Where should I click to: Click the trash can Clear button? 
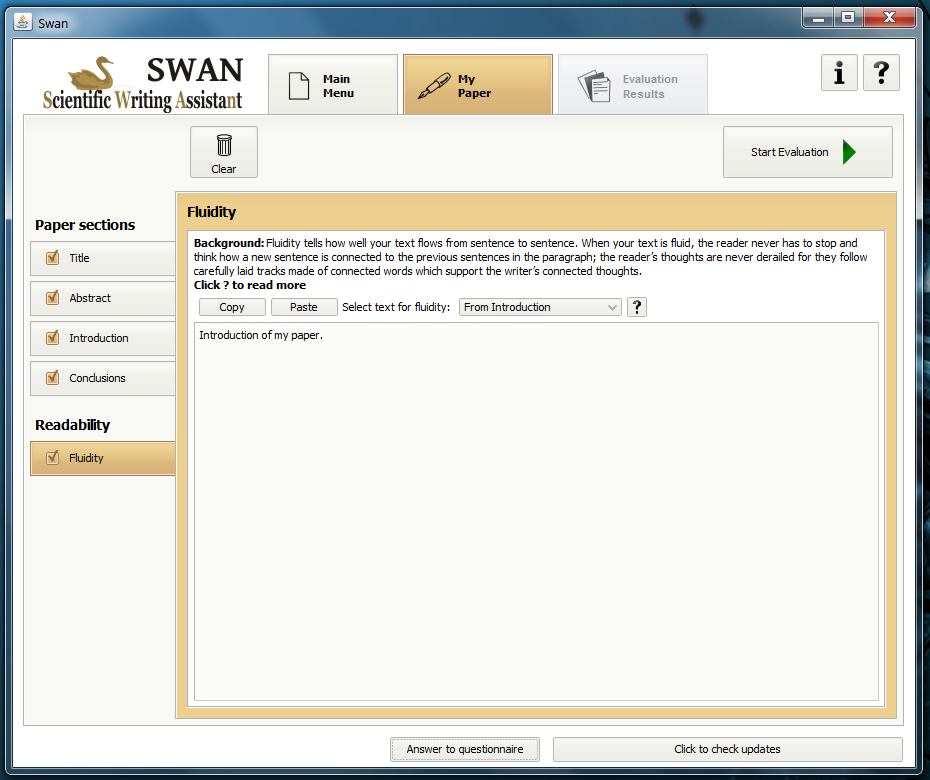(x=224, y=152)
